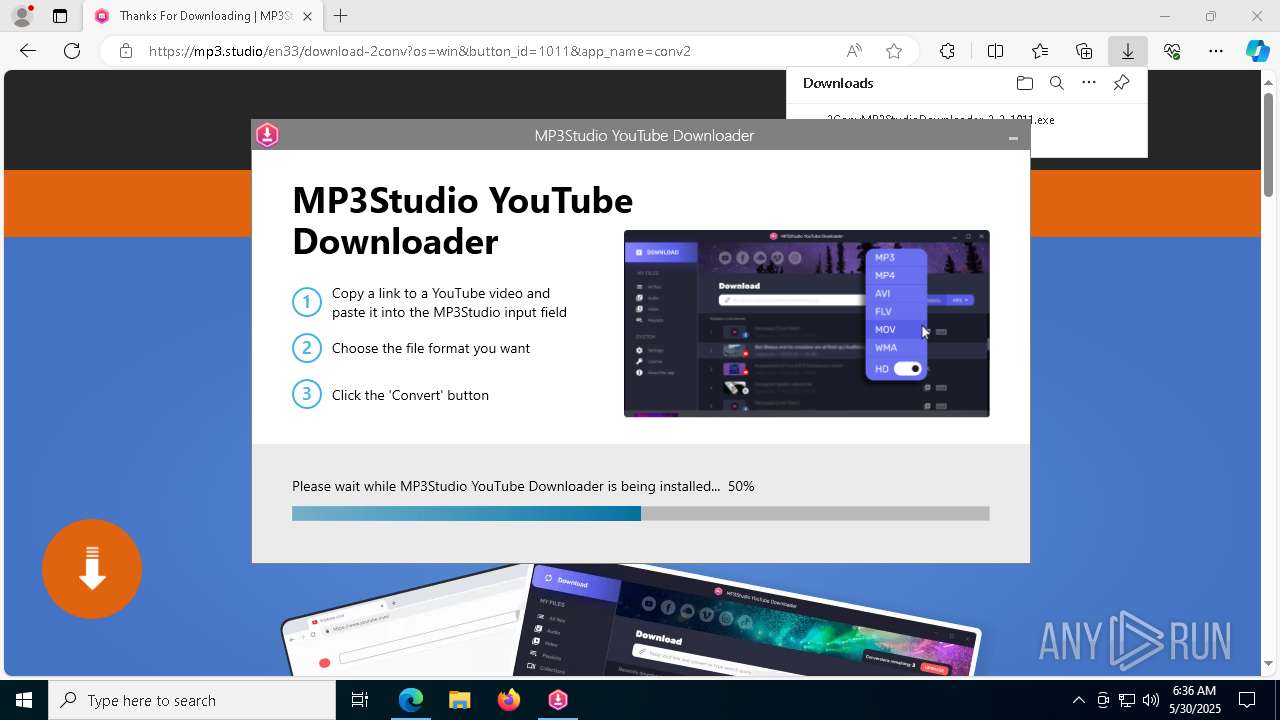Viewport: 1280px width, 720px height.
Task: Click the 'Downloads' panel title
Action: click(x=838, y=83)
